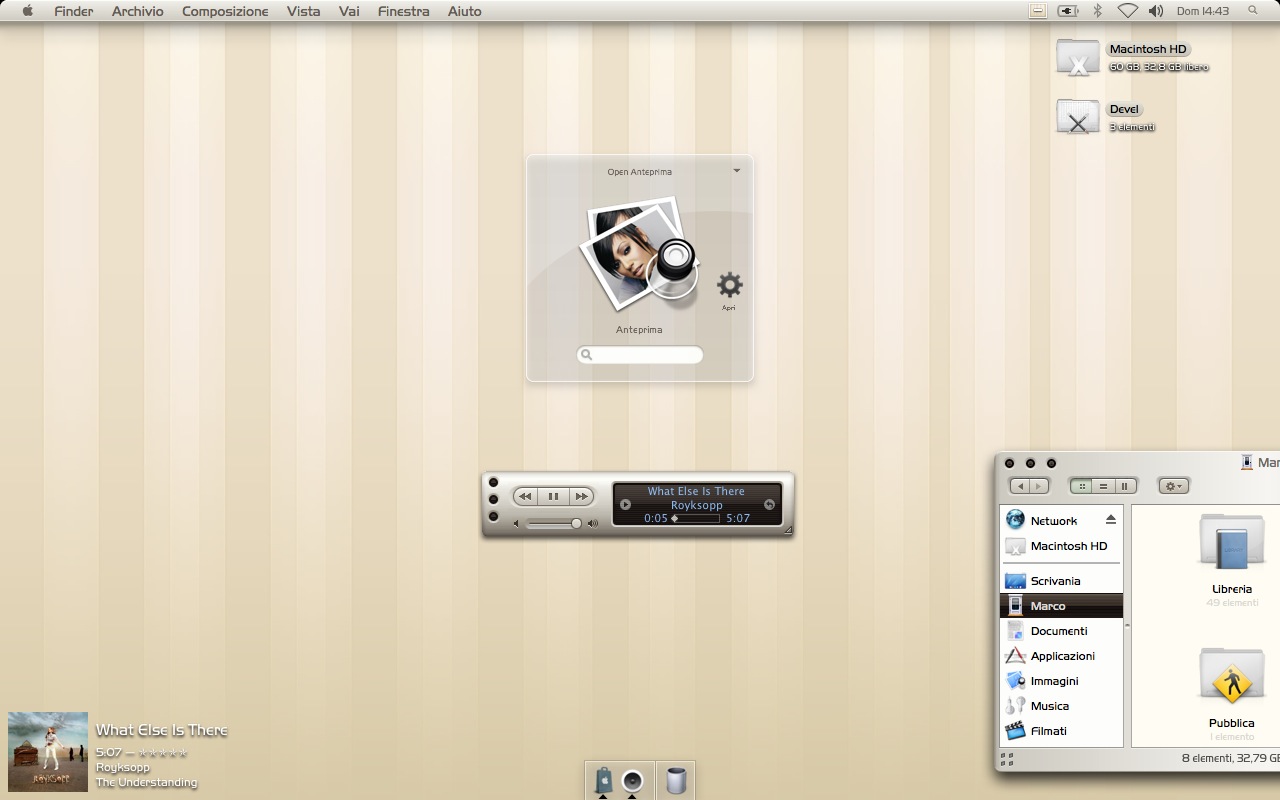Switch Finder to list view
The height and width of the screenshot is (800, 1280).
tap(1103, 486)
